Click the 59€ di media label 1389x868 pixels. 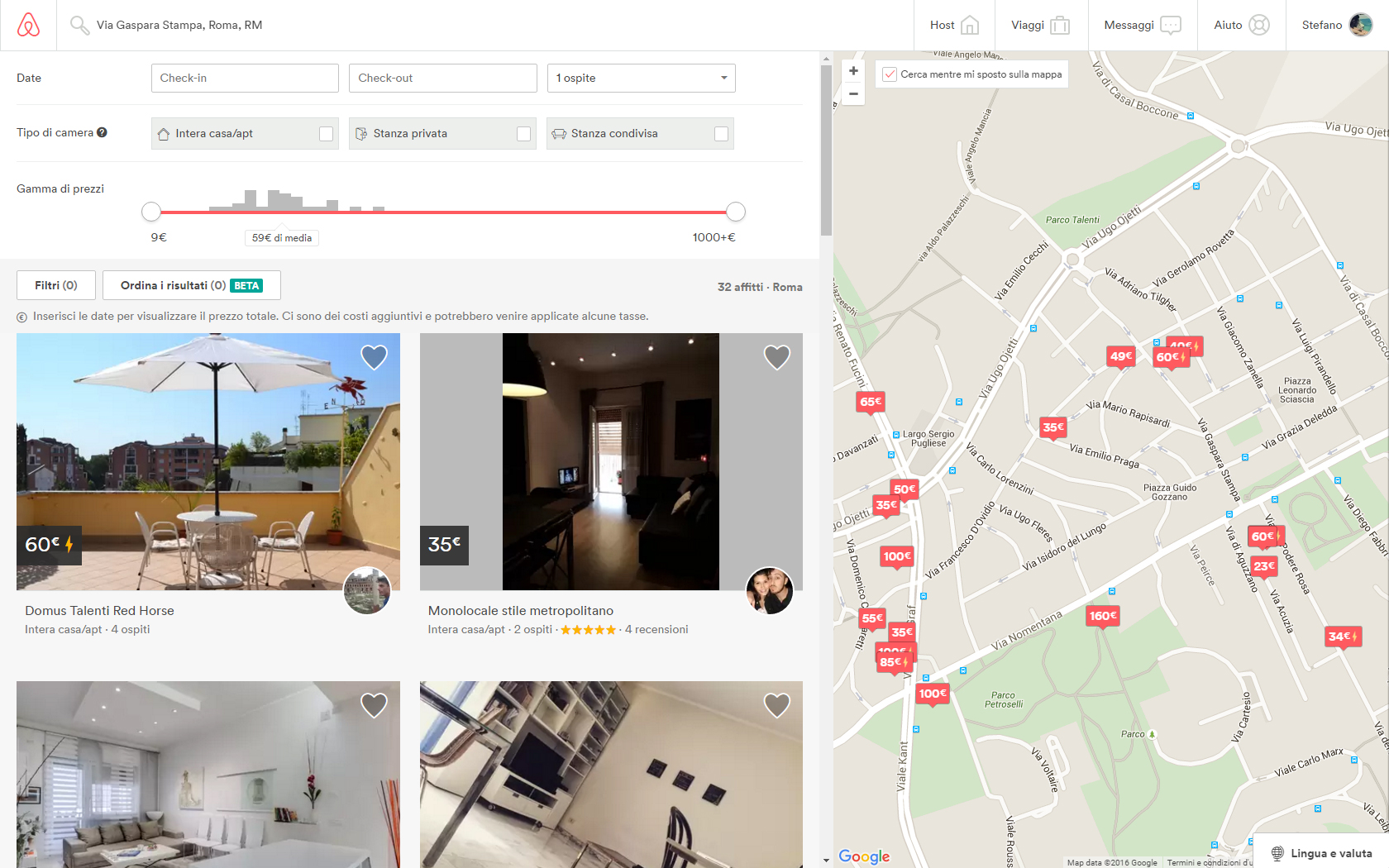(282, 238)
